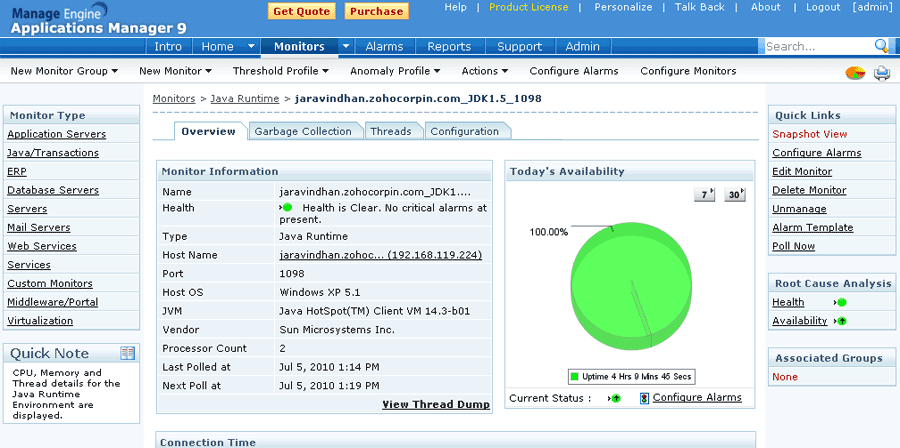This screenshot has width=900, height=448.
Task: Click the Get Quote button
Action: (x=302, y=11)
